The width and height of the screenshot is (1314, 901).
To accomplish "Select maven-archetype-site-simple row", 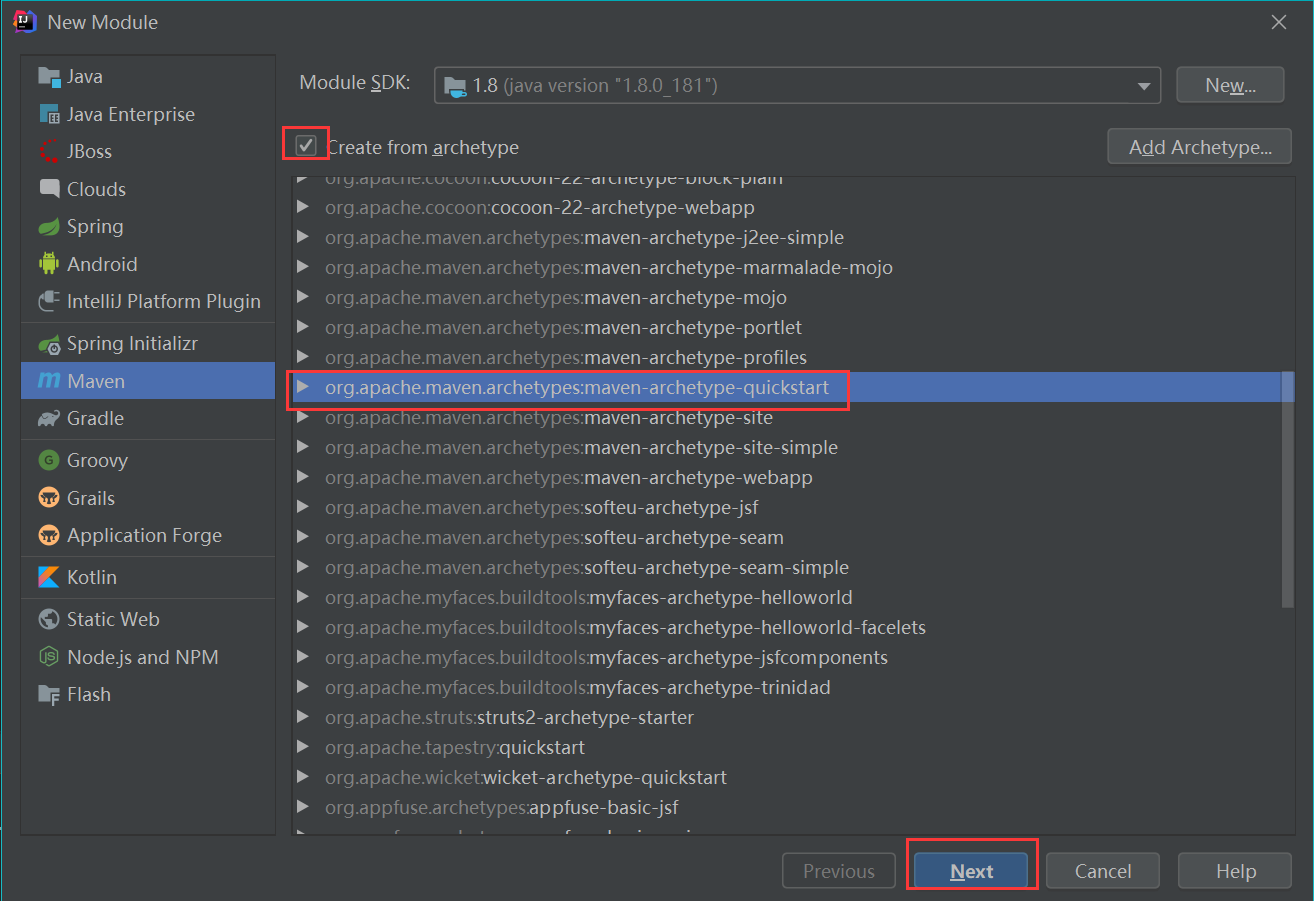I will [787, 447].
